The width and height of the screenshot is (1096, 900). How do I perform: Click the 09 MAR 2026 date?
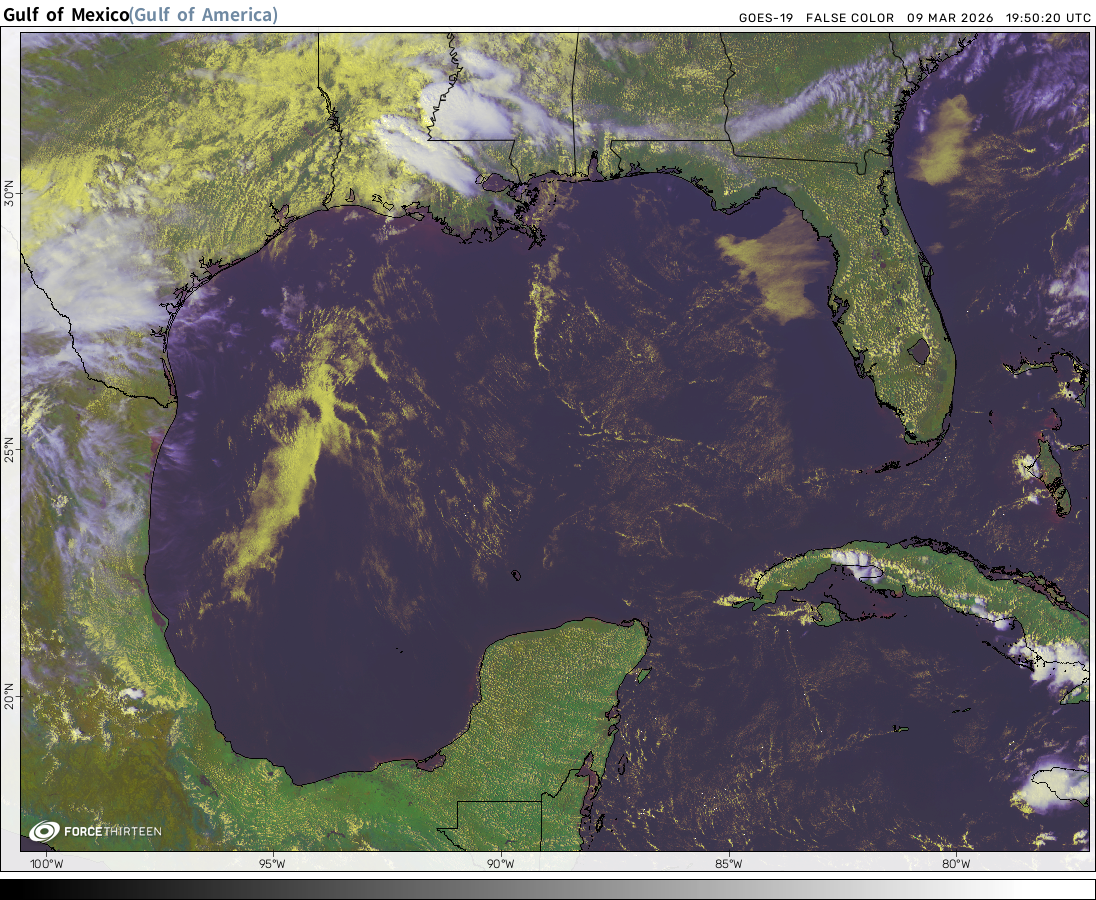click(x=948, y=18)
